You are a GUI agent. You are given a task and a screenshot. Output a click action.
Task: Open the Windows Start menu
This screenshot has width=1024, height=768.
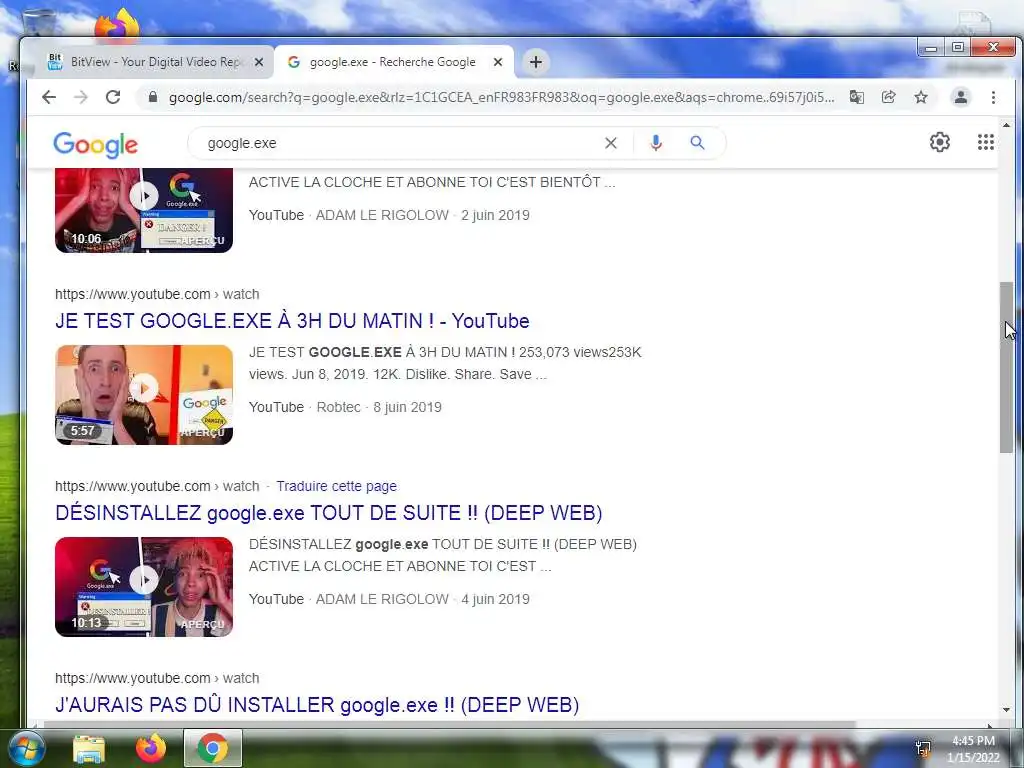tap(25, 748)
